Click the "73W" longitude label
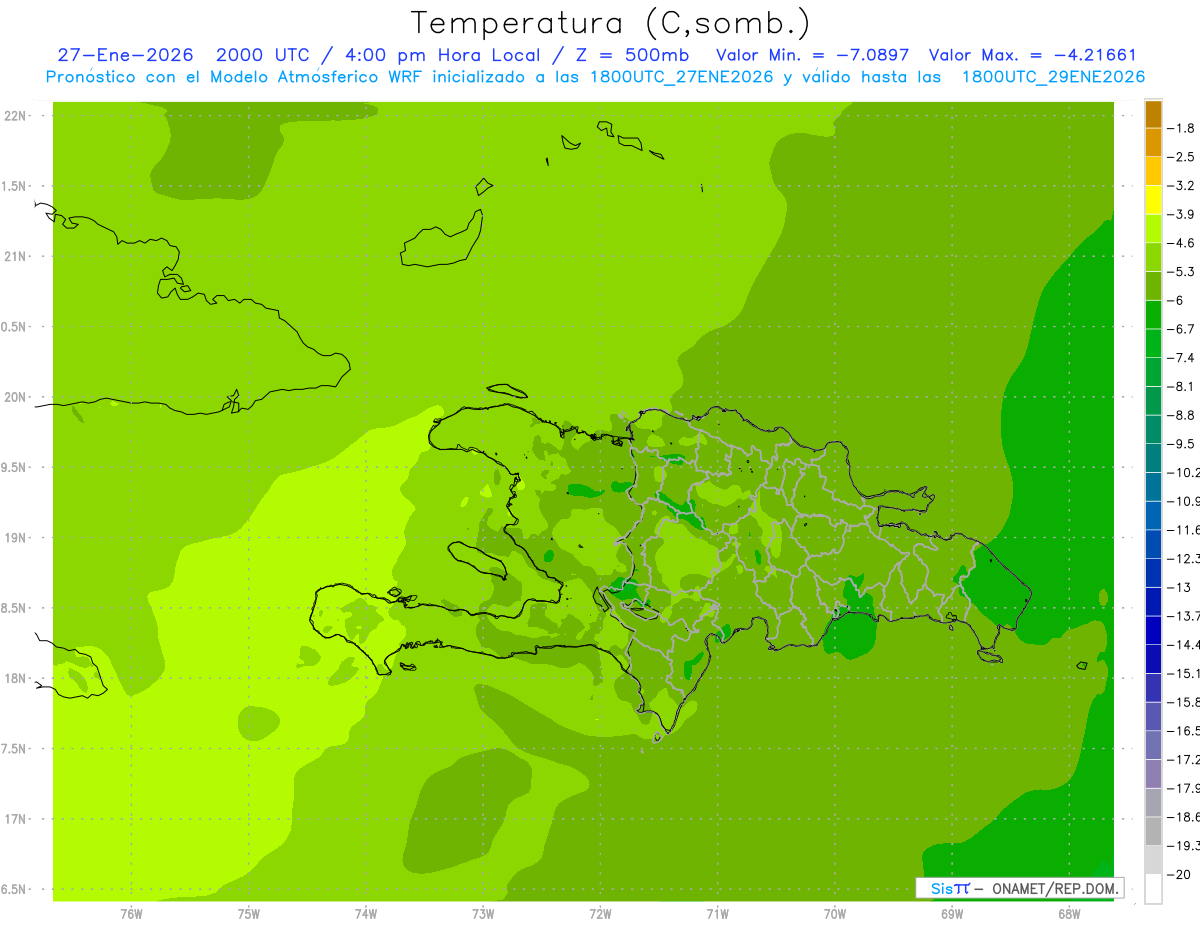Screen dimensions: 1200x927 click(483, 914)
